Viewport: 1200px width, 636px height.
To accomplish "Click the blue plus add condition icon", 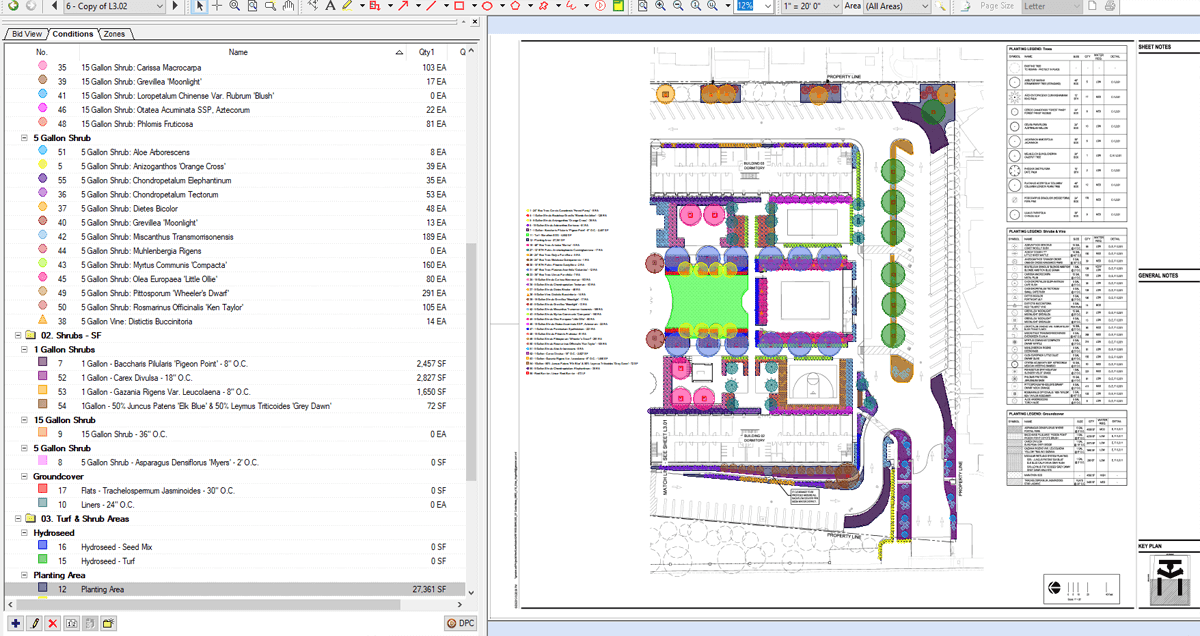I will [x=15, y=623].
